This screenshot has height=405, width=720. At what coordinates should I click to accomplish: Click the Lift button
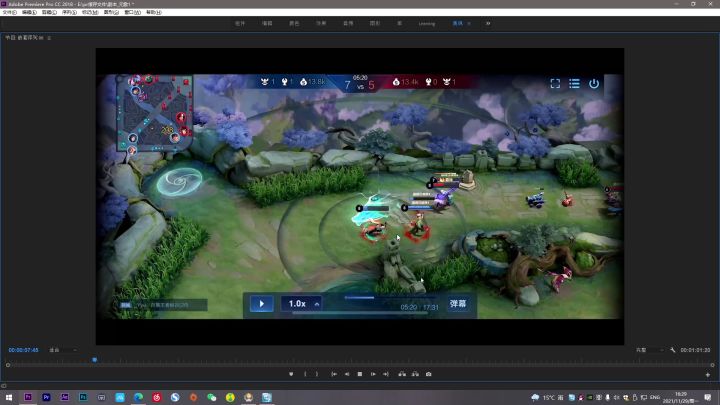click(x=402, y=374)
